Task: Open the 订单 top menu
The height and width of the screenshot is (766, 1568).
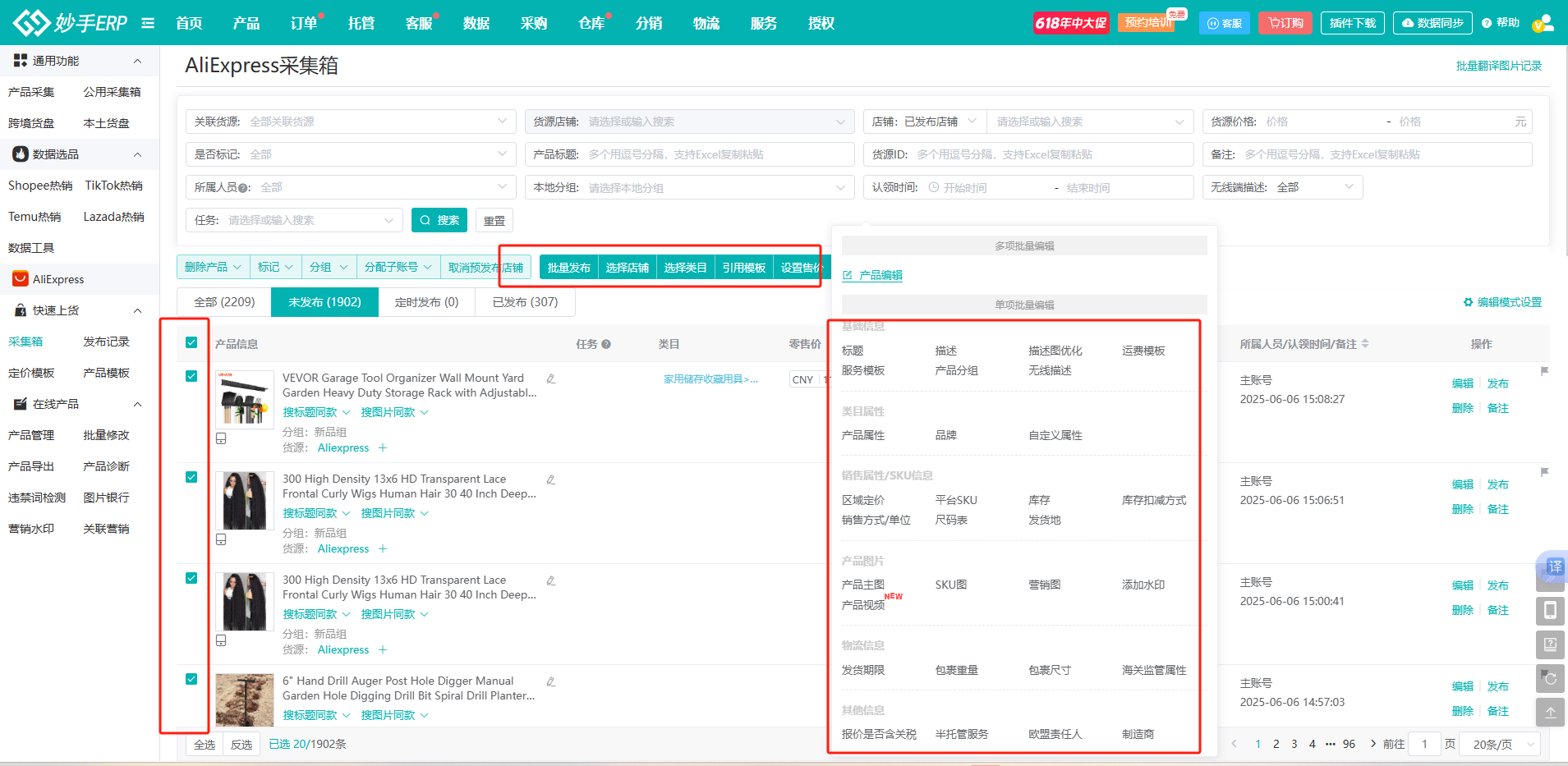Action: [x=303, y=23]
